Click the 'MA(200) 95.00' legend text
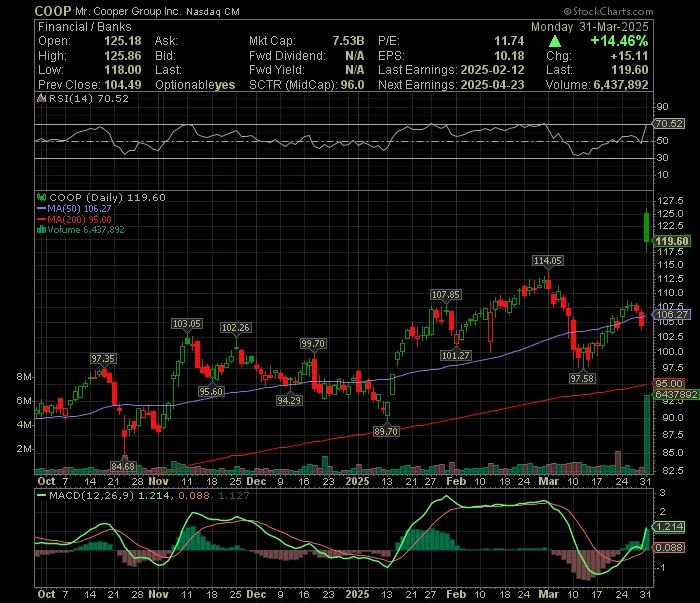This screenshot has height=603, width=700. pos(79,220)
